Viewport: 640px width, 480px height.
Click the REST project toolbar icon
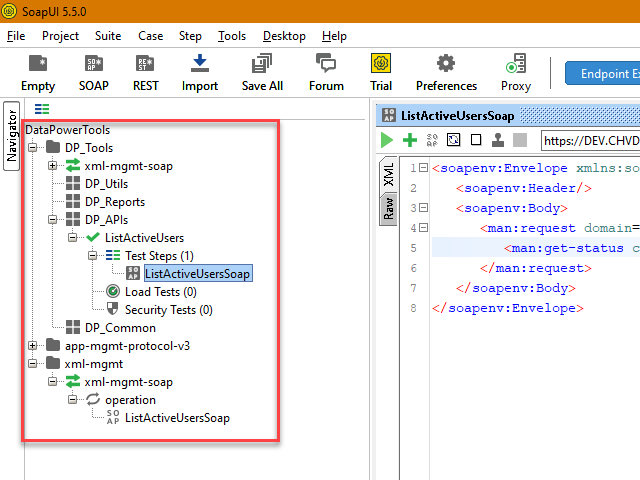pos(145,71)
